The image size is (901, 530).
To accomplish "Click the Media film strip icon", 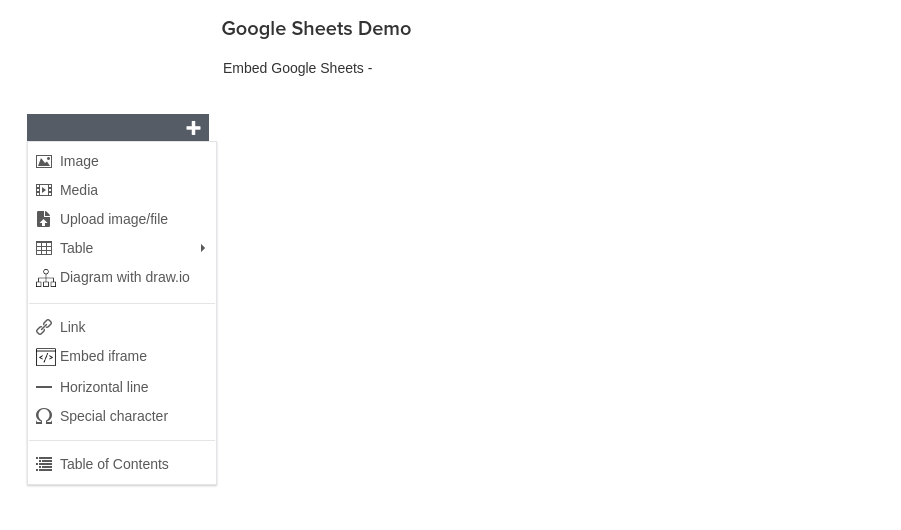I will 44,190.
